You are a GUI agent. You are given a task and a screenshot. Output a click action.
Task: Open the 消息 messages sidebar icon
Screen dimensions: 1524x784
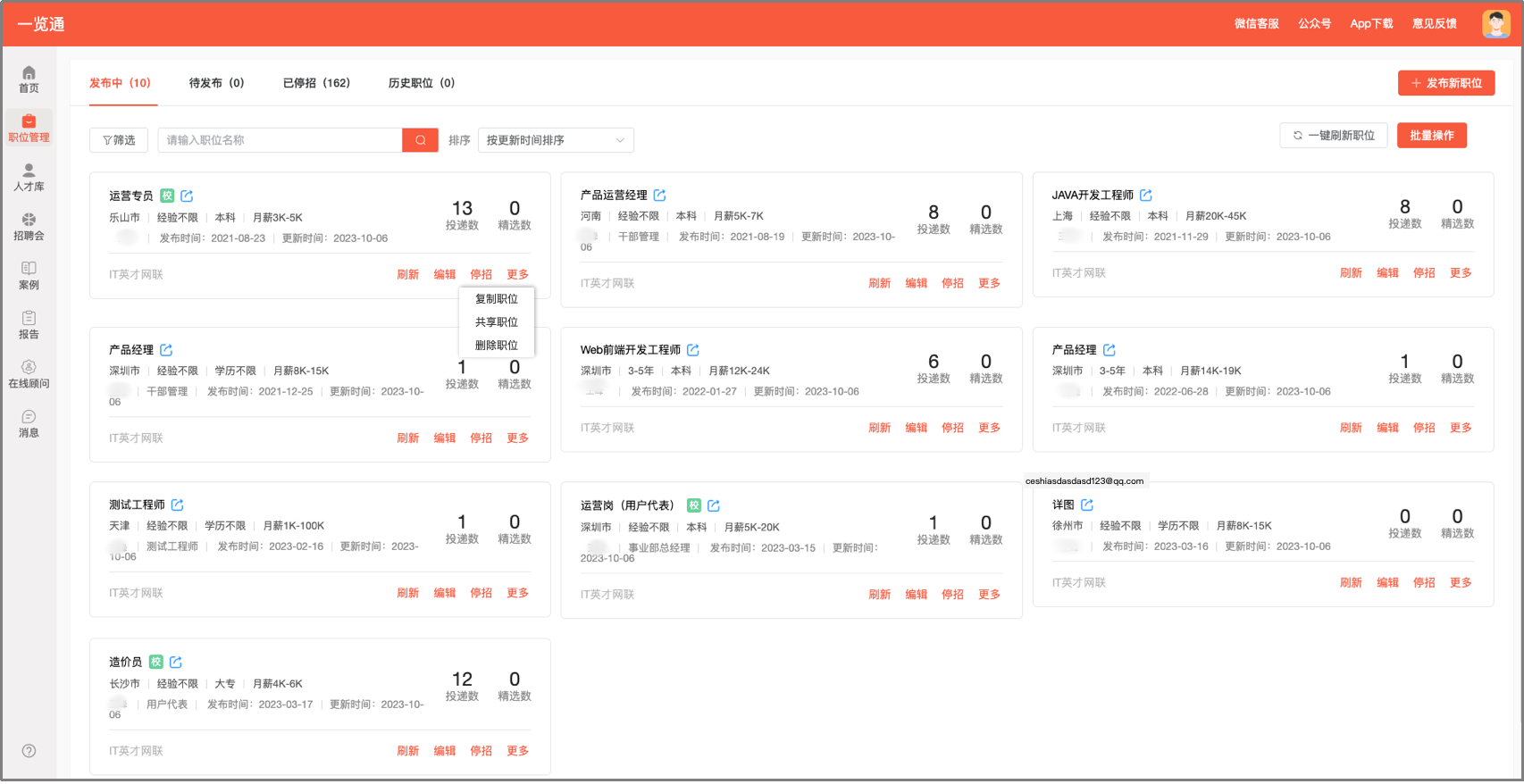click(29, 423)
